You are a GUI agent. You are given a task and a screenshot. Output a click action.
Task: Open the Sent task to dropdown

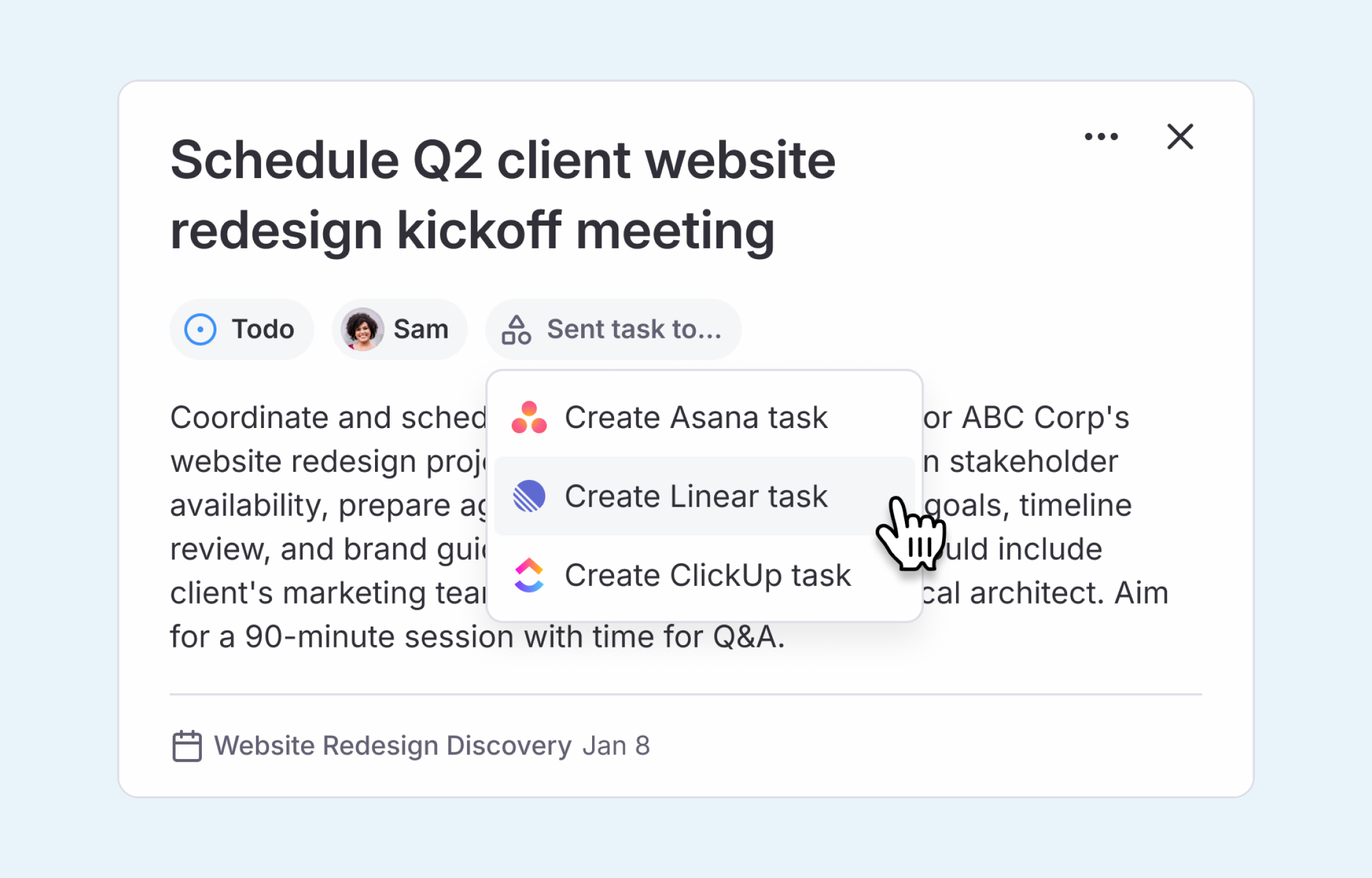coord(613,329)
